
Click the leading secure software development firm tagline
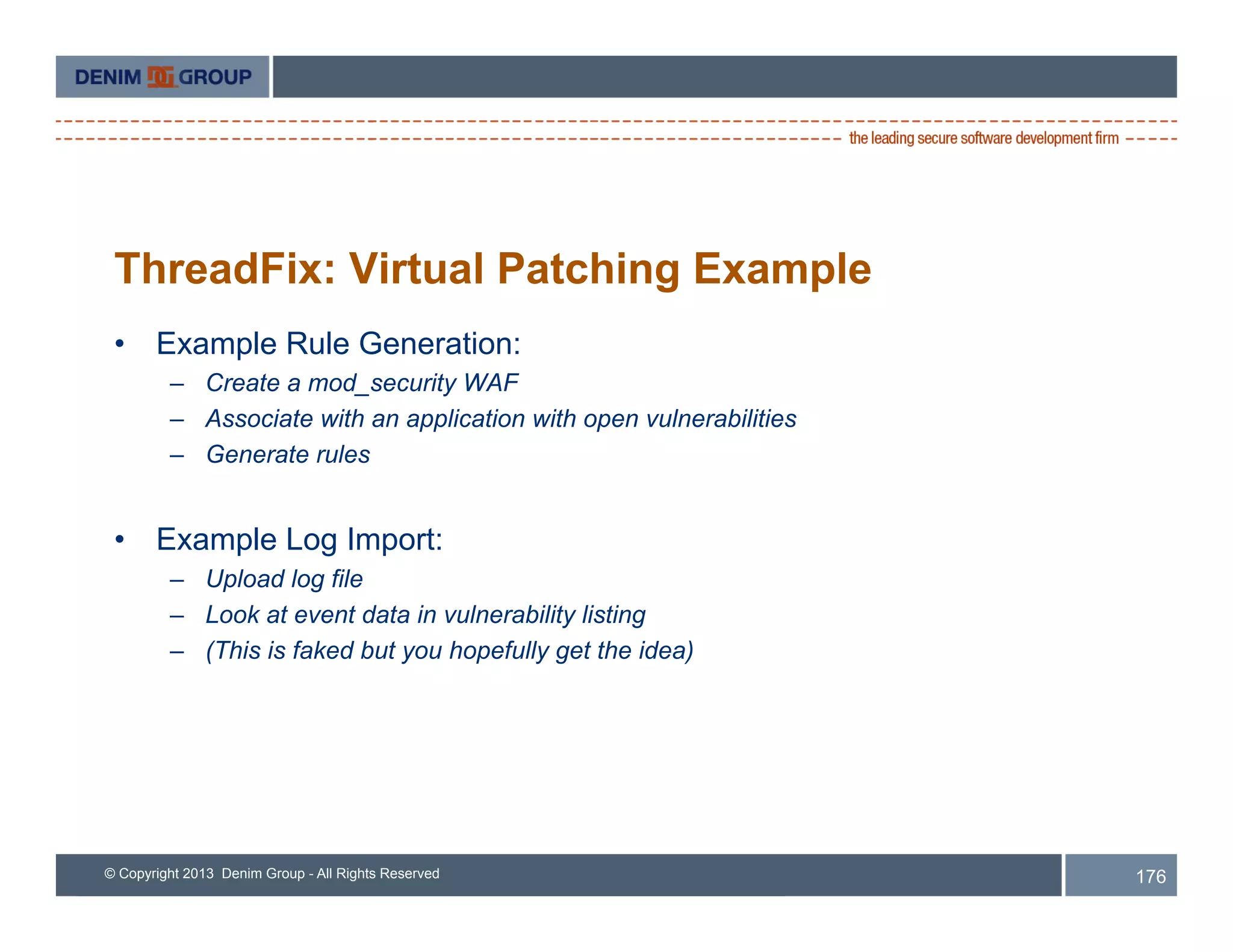[983, 138]
